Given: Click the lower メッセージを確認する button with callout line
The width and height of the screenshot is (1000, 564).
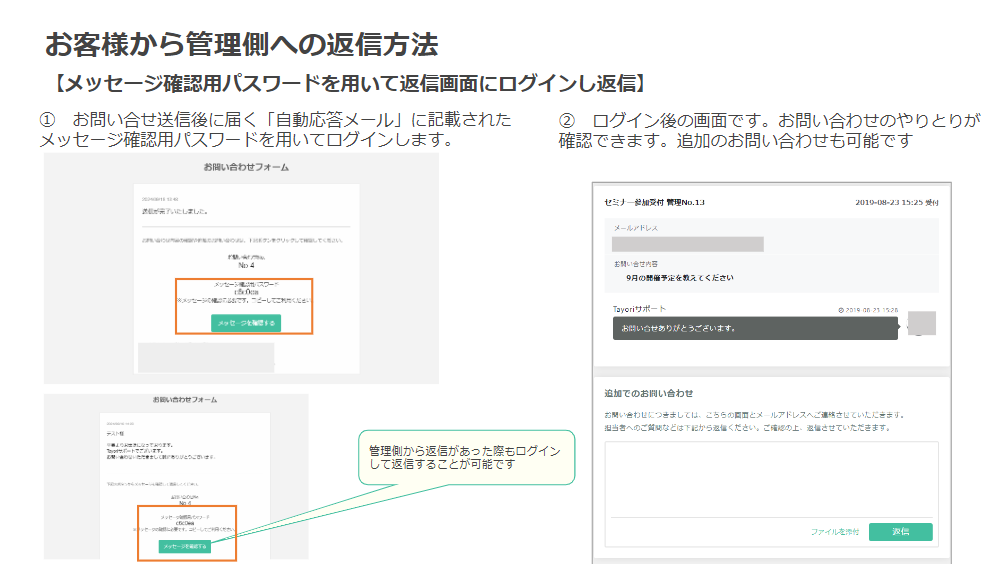Looking at the screenshot, I should pyautogui.click(x=185, y=547).
